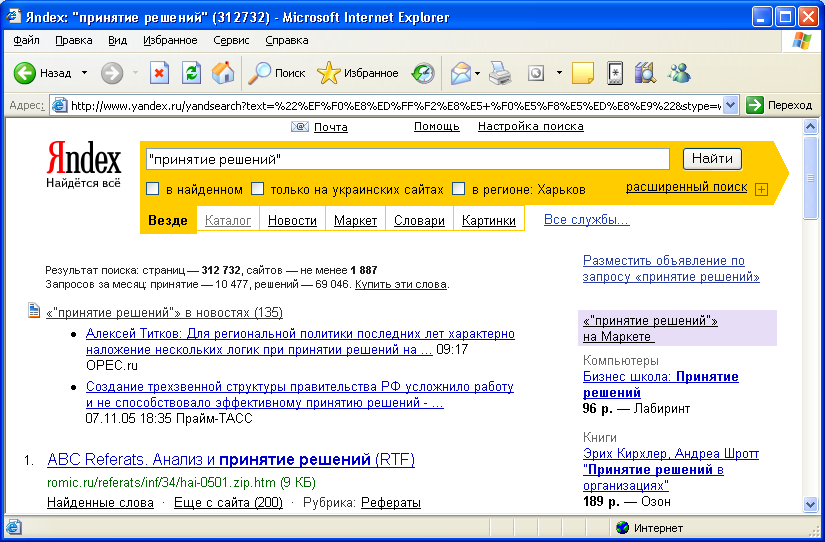Switch to the Словари tab
This screenshot has width=825, height=542.
[419, 220]
